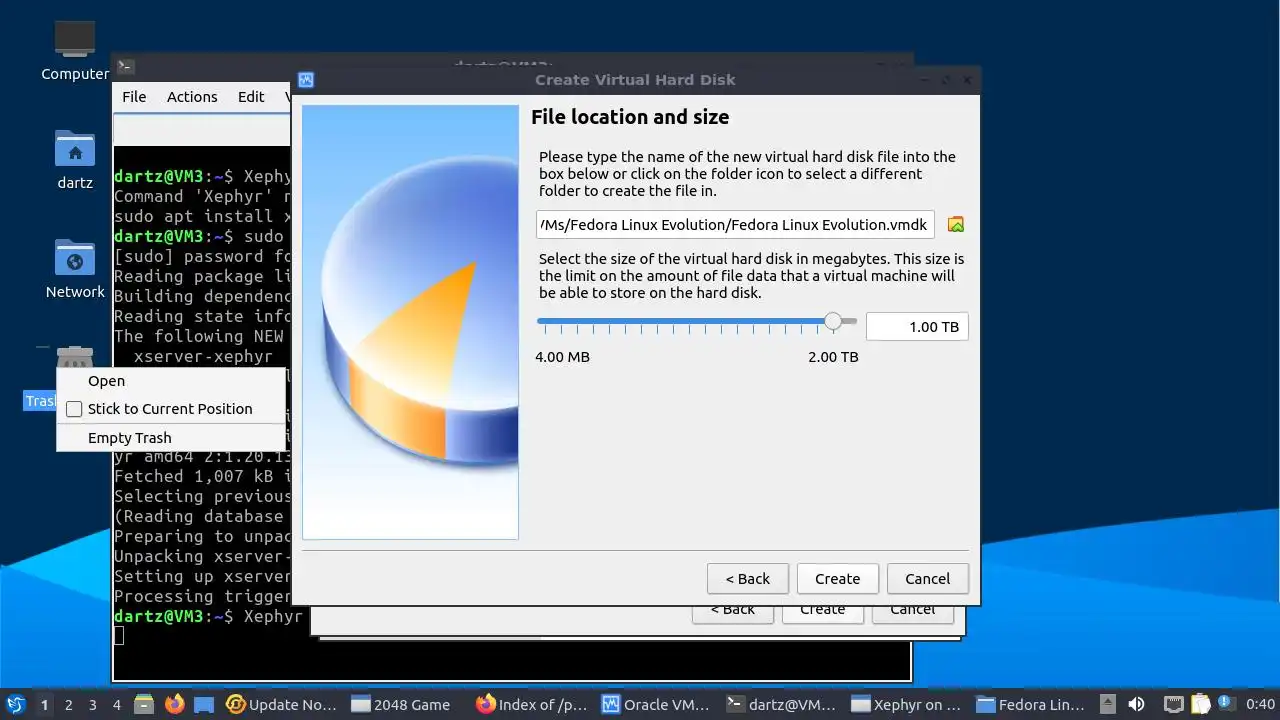The width and height of the screenshot is (1280, 720).
Task: Click the show desktop icon in the panel
Action: click(204, 704)
